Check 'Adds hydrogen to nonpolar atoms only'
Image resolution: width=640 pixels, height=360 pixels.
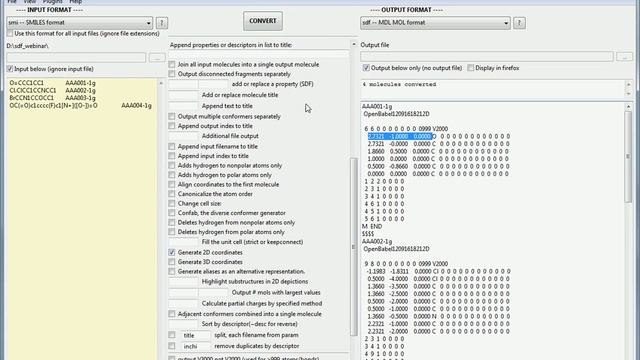tap(172, 165)
